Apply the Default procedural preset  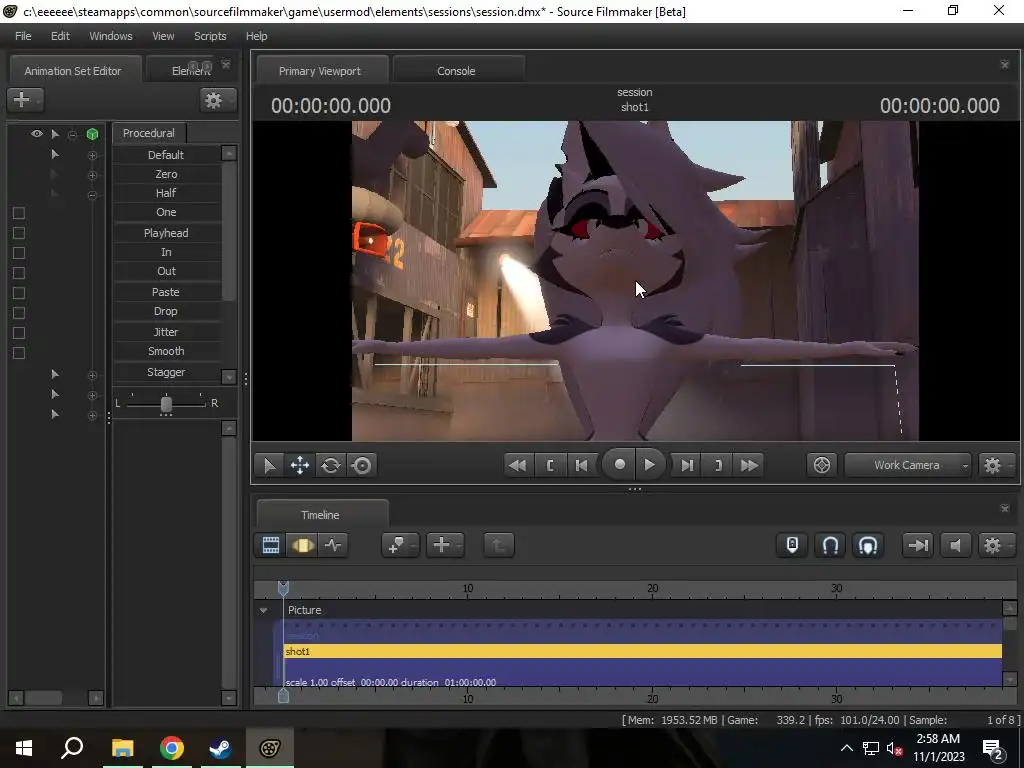[167, 155]
